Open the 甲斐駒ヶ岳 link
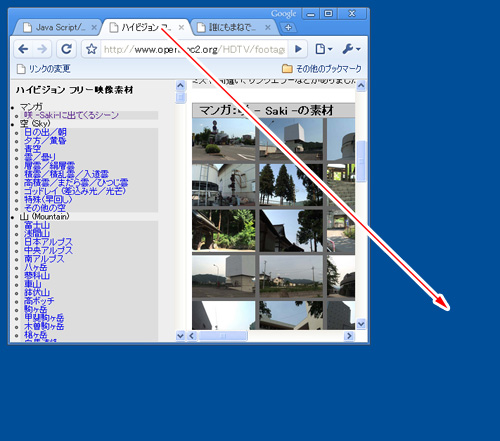The image size is (500, 441). (x=44, y=318)
